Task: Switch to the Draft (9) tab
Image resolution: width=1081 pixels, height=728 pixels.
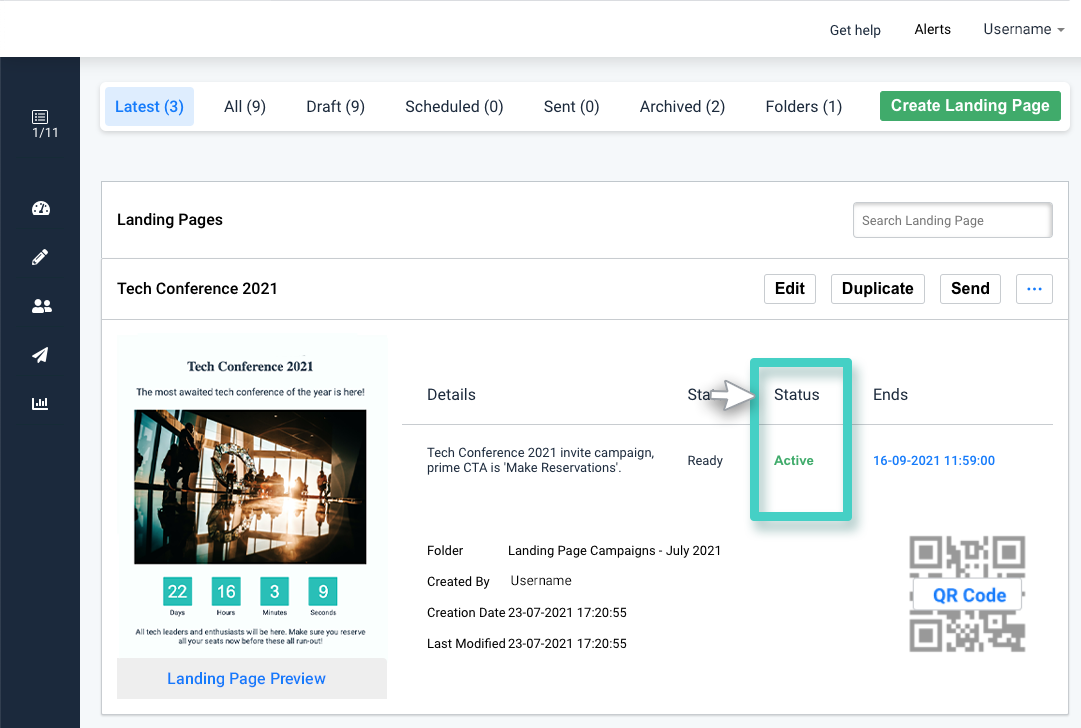Action: [335, 106]
